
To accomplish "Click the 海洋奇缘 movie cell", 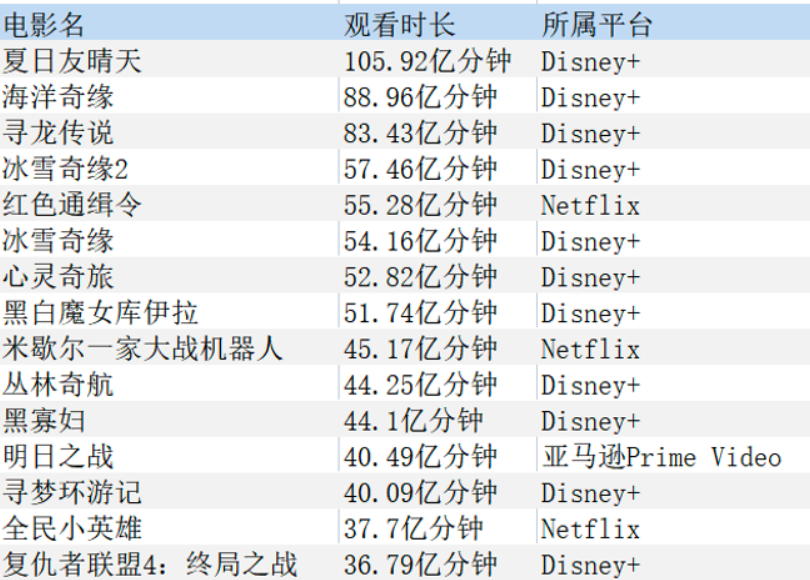I will coord(59,97).
